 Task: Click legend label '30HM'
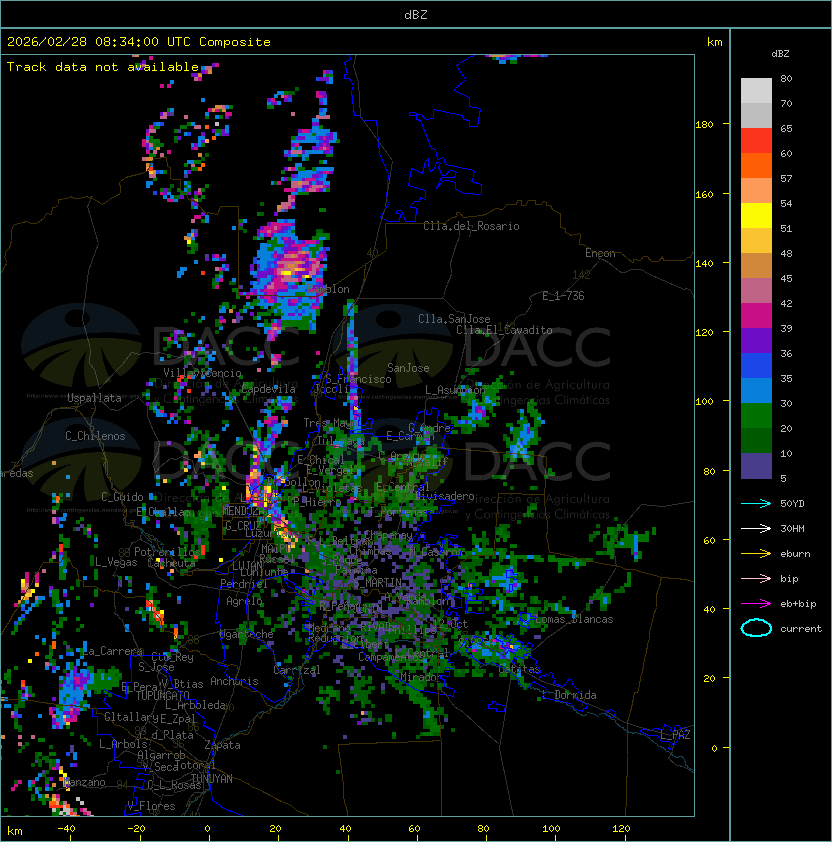coord(792,528)
